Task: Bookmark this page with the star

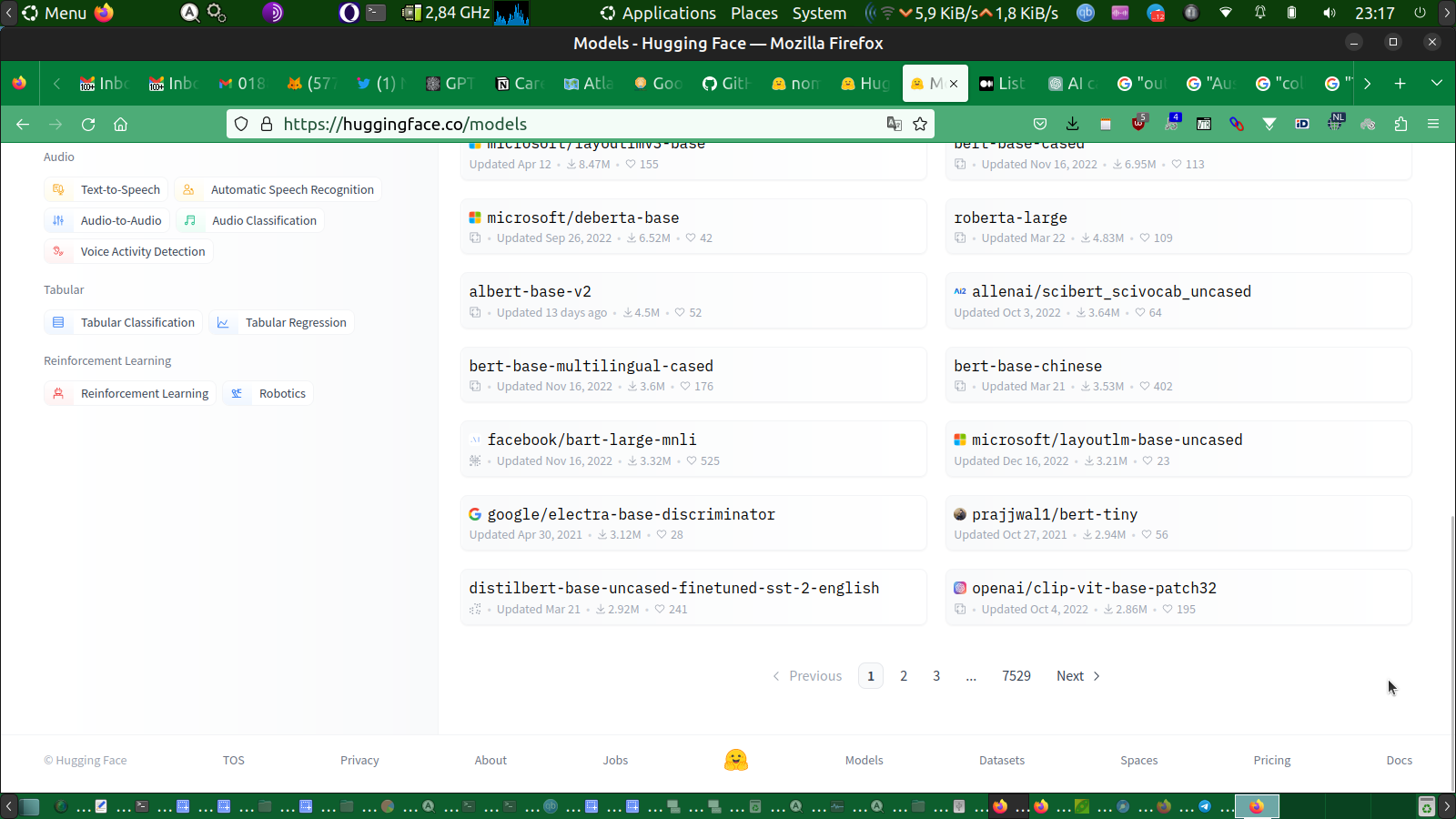Action: point(920,124)
